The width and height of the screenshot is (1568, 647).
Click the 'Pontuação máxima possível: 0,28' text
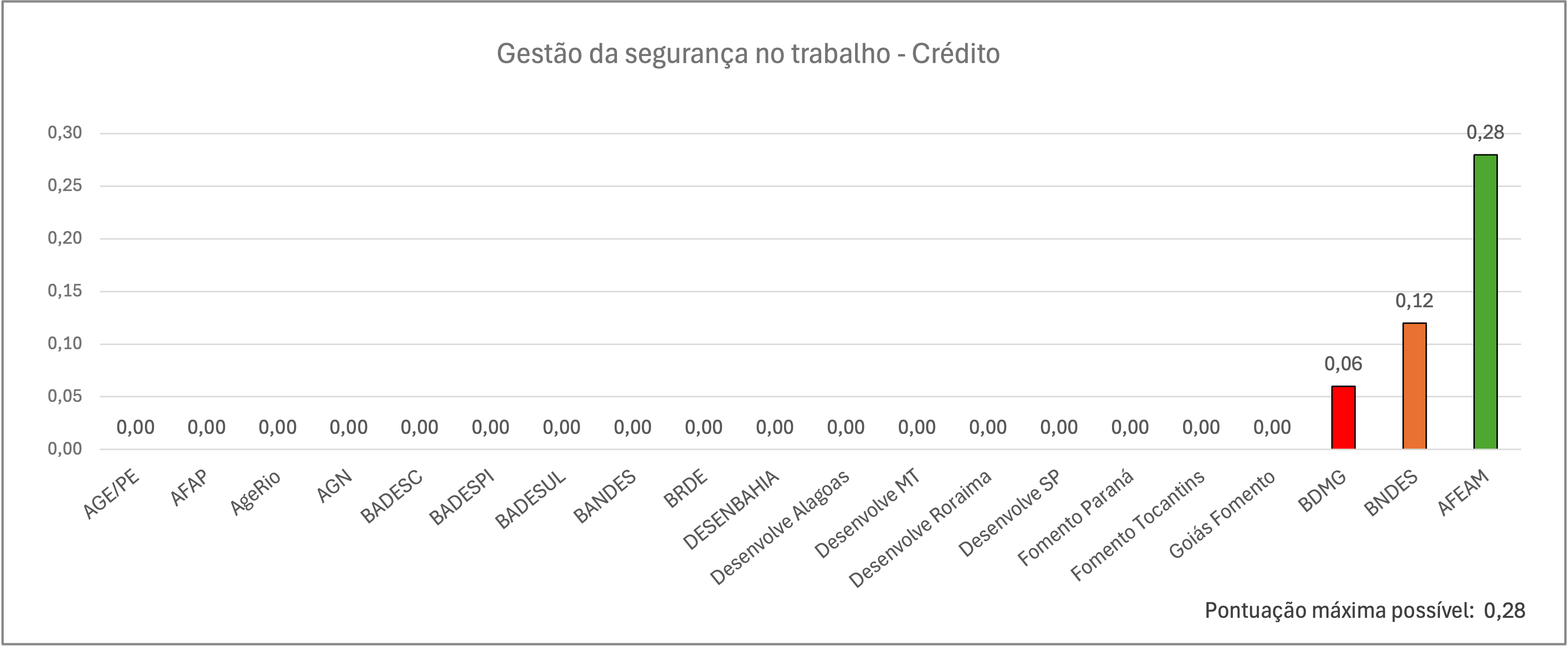(x=1365, y=610)
